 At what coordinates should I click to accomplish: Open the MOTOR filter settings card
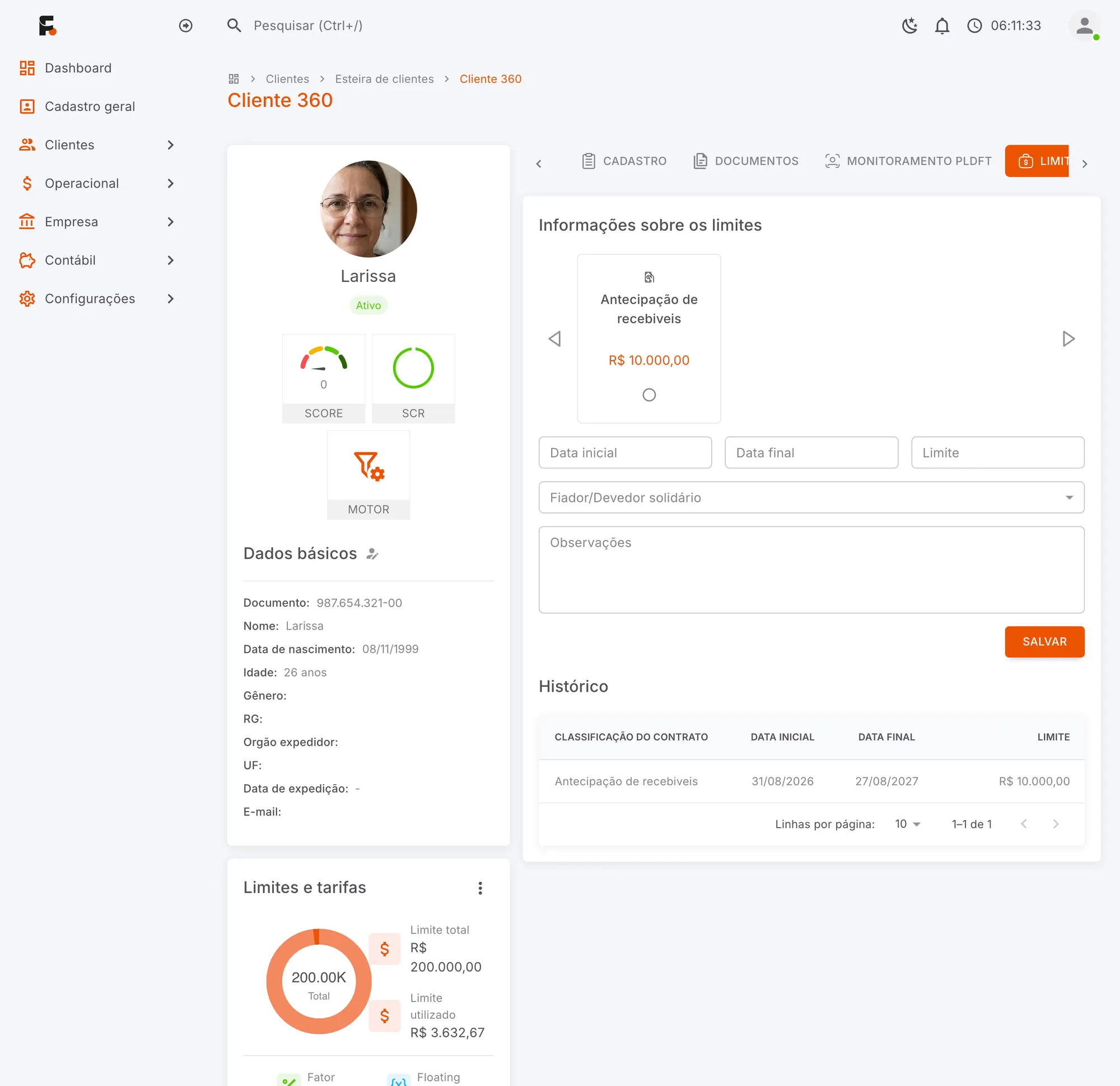pyautogui.click(x=368, y=474)
